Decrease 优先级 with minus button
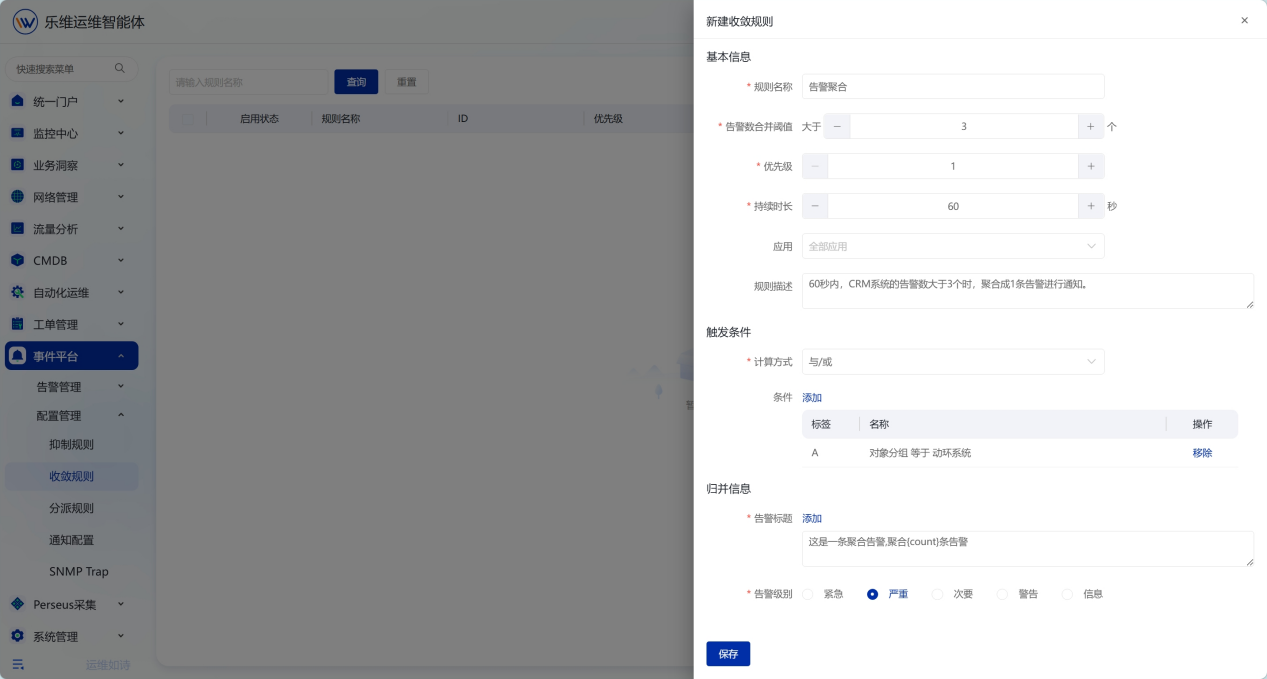 point(815,166)
